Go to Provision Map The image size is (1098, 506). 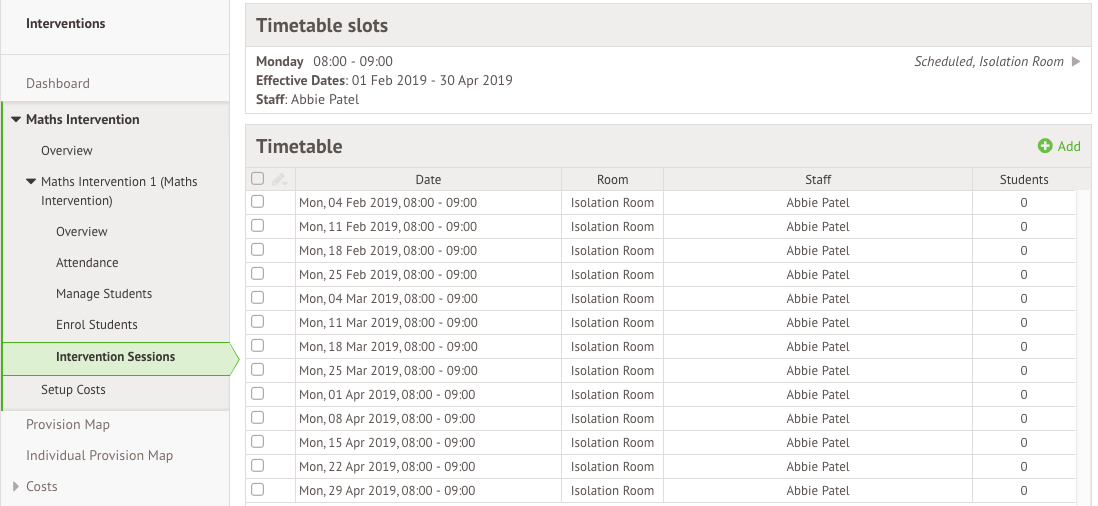click(68, 425)
